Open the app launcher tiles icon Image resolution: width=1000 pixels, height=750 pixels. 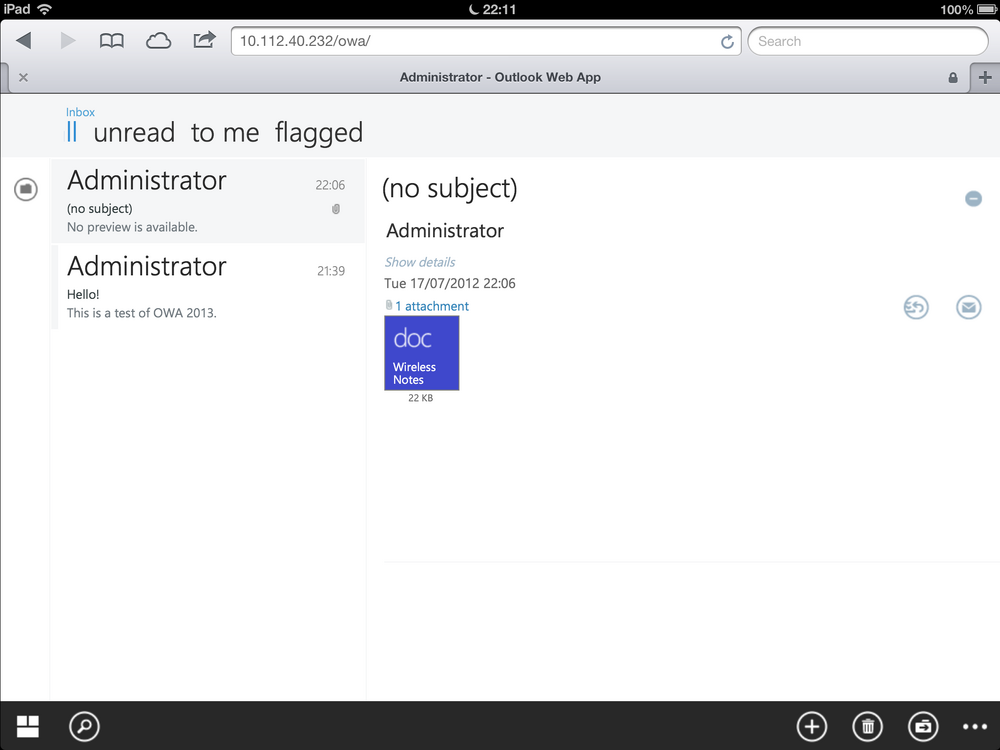coord(27,726)
